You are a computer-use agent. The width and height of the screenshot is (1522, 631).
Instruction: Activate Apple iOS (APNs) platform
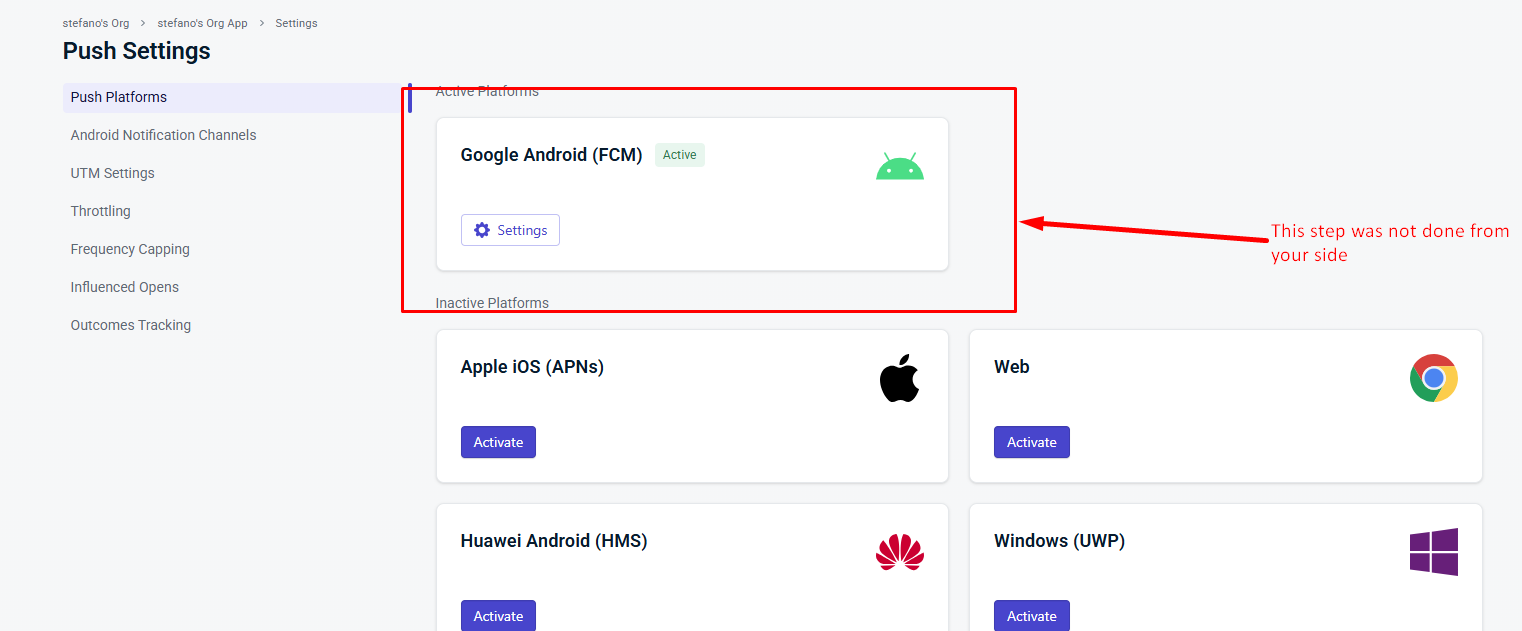tap(498, 442)
